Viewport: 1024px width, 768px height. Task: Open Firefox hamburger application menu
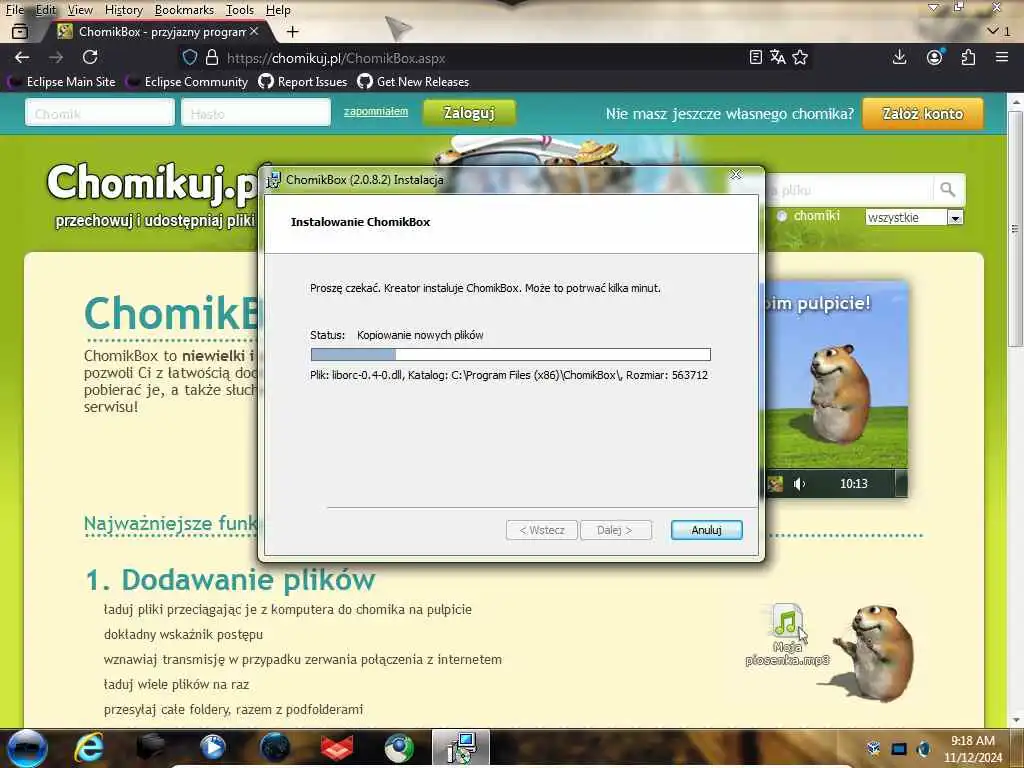1002,57
